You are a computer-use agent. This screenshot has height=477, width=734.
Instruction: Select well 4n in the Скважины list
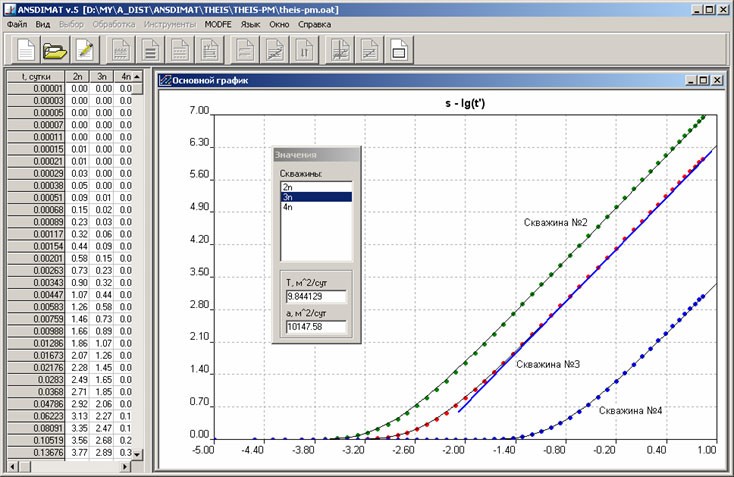[x=315, y=207]
